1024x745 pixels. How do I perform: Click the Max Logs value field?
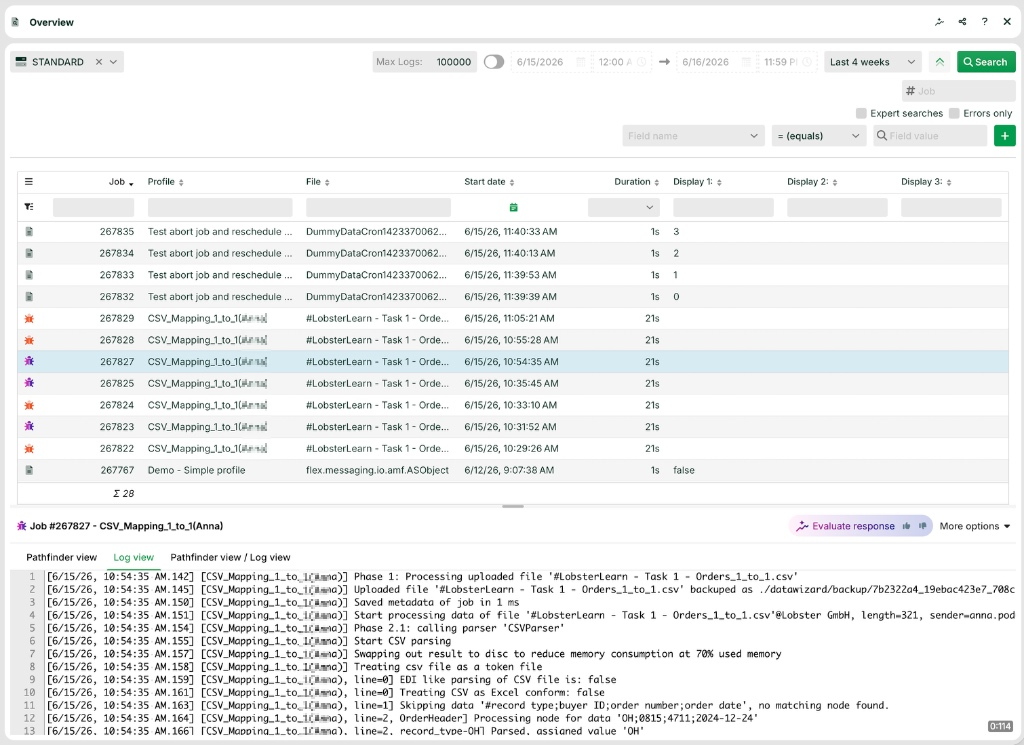[x=454, y=62]
